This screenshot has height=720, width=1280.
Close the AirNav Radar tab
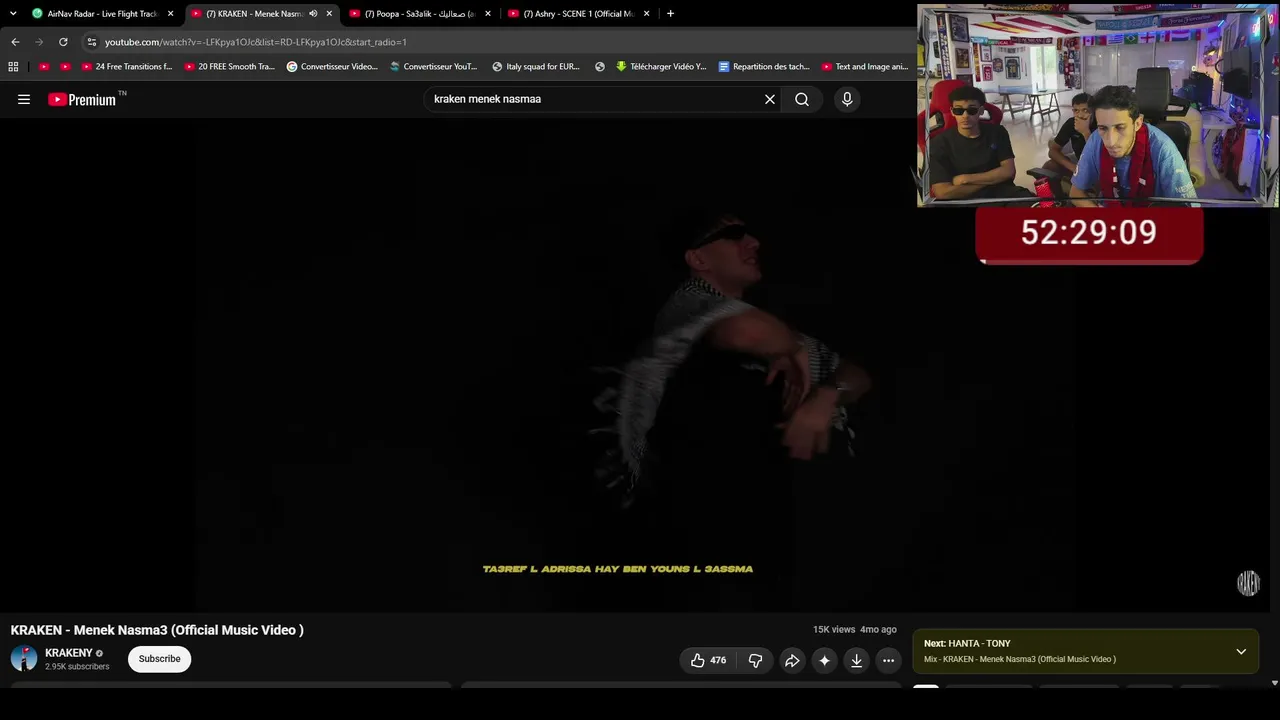(x=171, y=14)
